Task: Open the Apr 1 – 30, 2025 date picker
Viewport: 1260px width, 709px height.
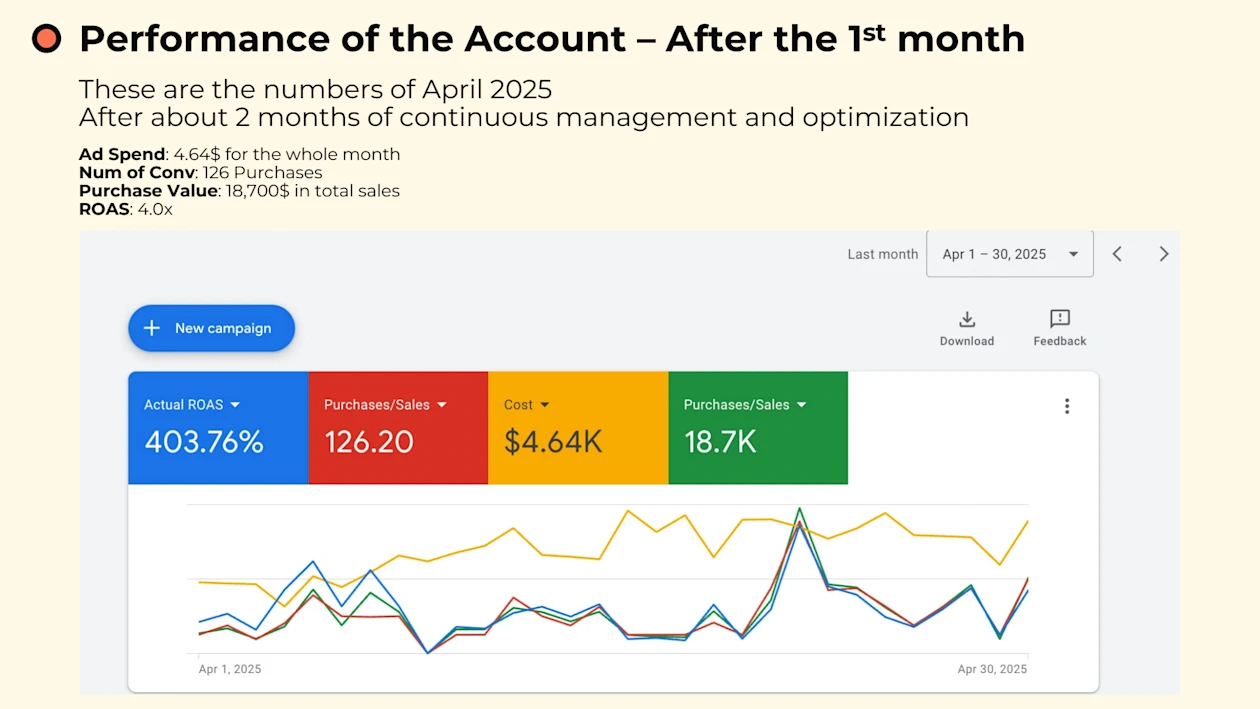Action: pos(1009,254)
